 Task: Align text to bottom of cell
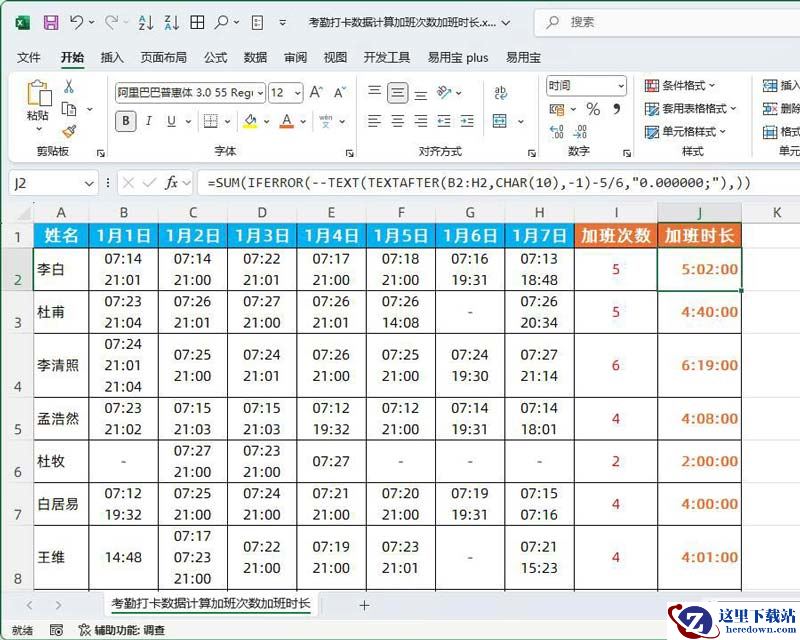[420, 93]
